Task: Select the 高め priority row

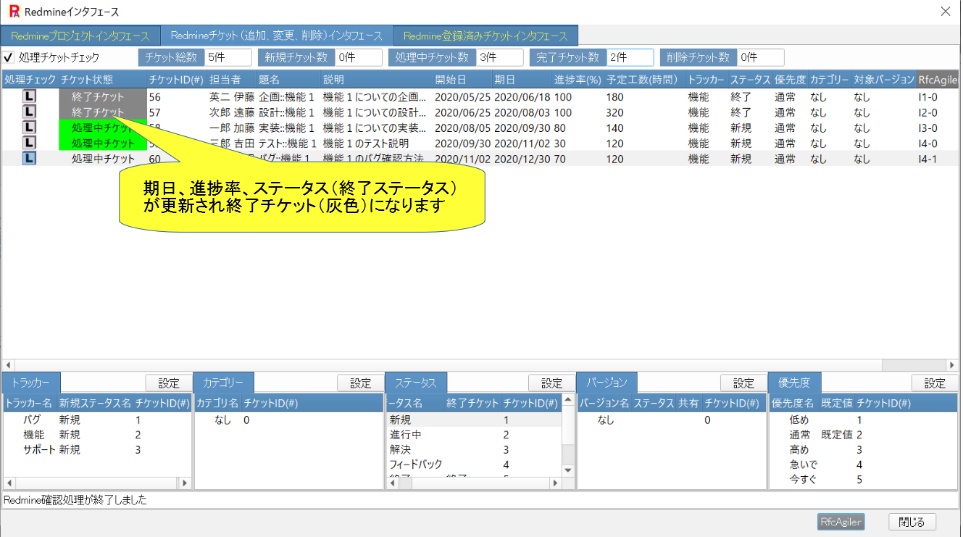Action: (x=863, y=449)
